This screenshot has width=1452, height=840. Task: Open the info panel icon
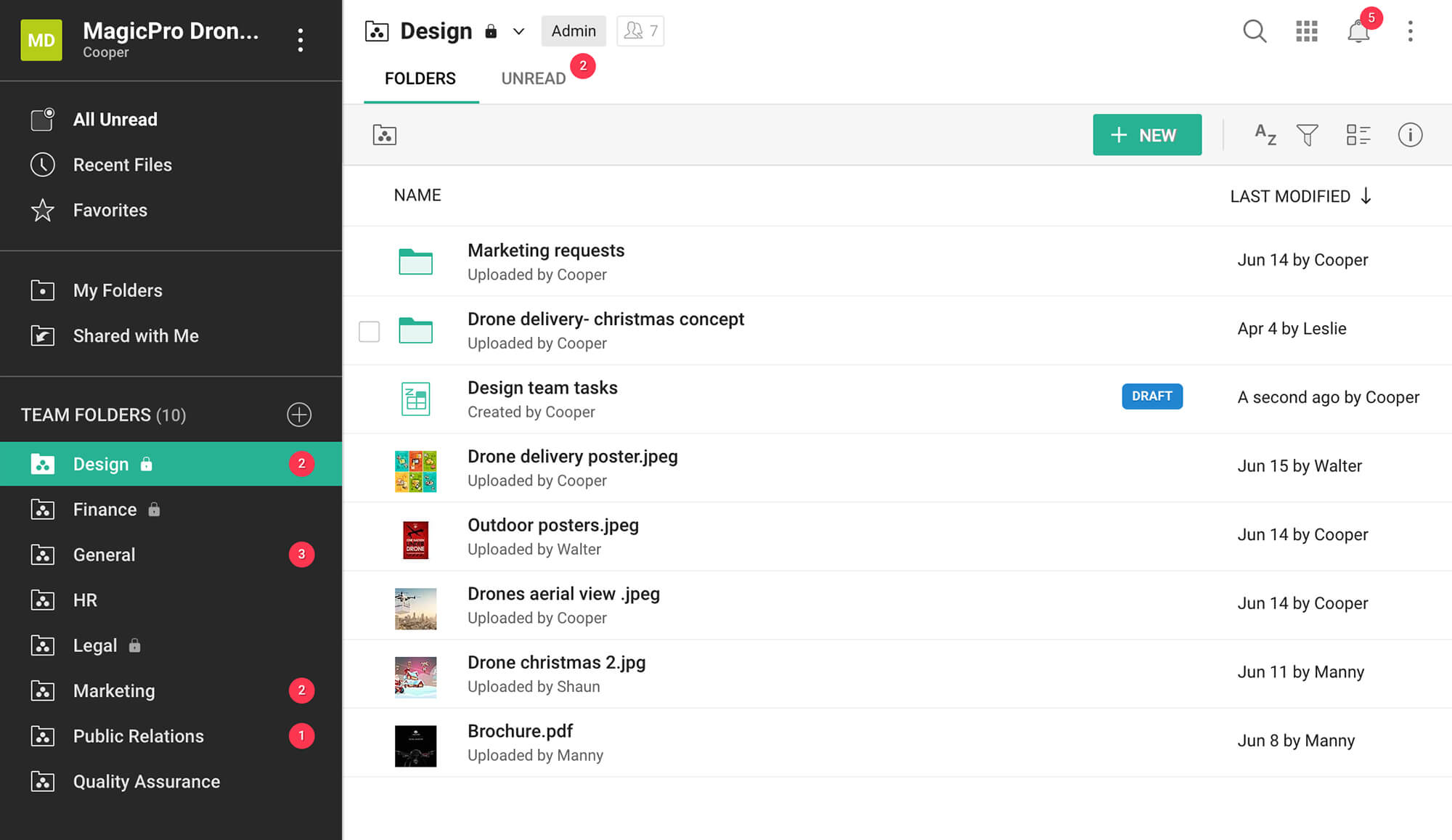coord(1411,134)
